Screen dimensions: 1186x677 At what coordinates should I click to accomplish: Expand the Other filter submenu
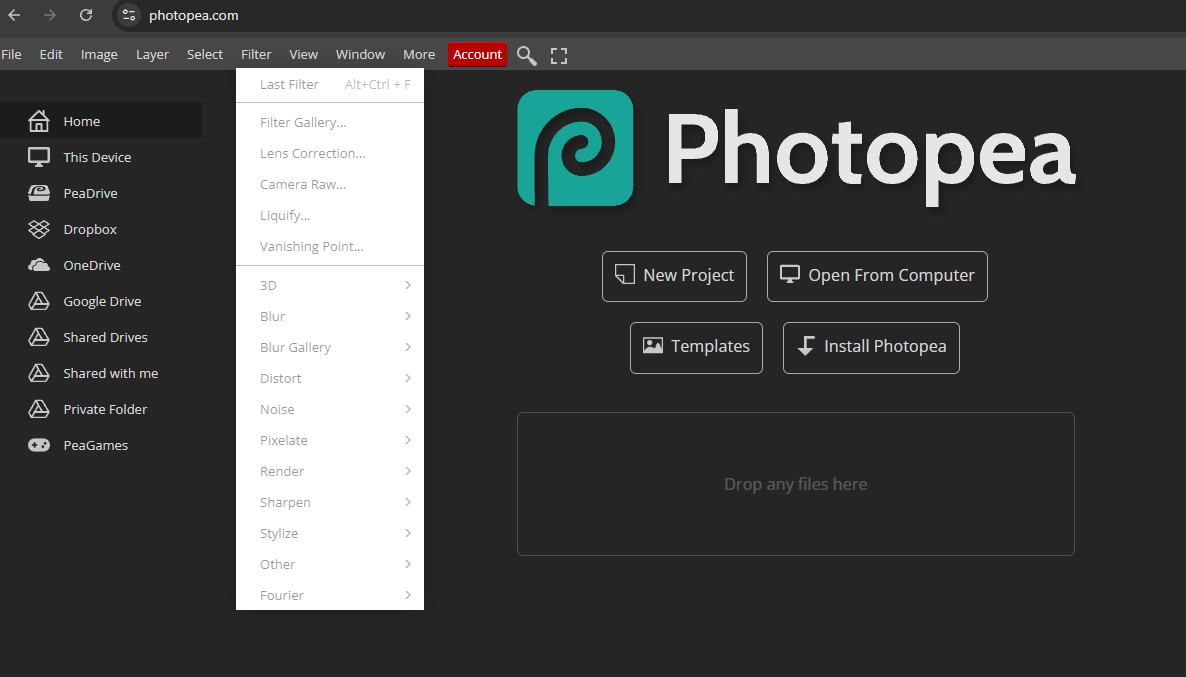click(330, 564)
